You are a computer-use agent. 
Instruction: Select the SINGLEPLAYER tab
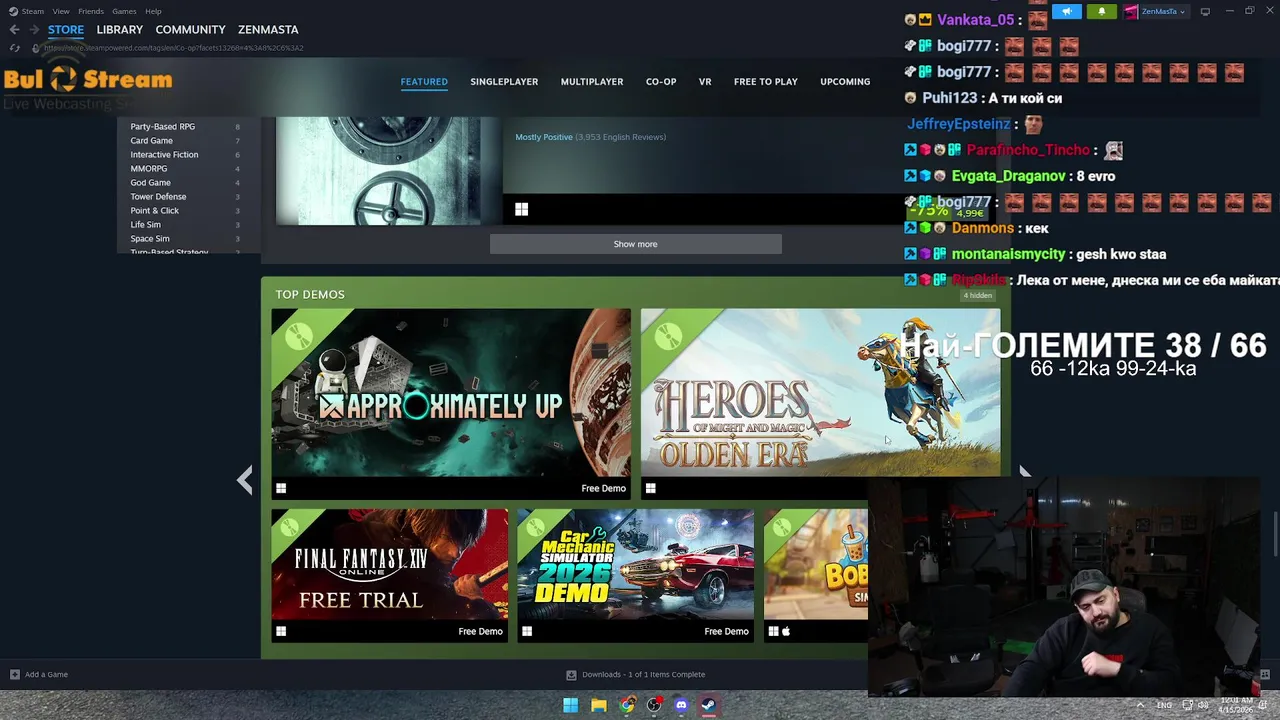(x=504, y=82)
